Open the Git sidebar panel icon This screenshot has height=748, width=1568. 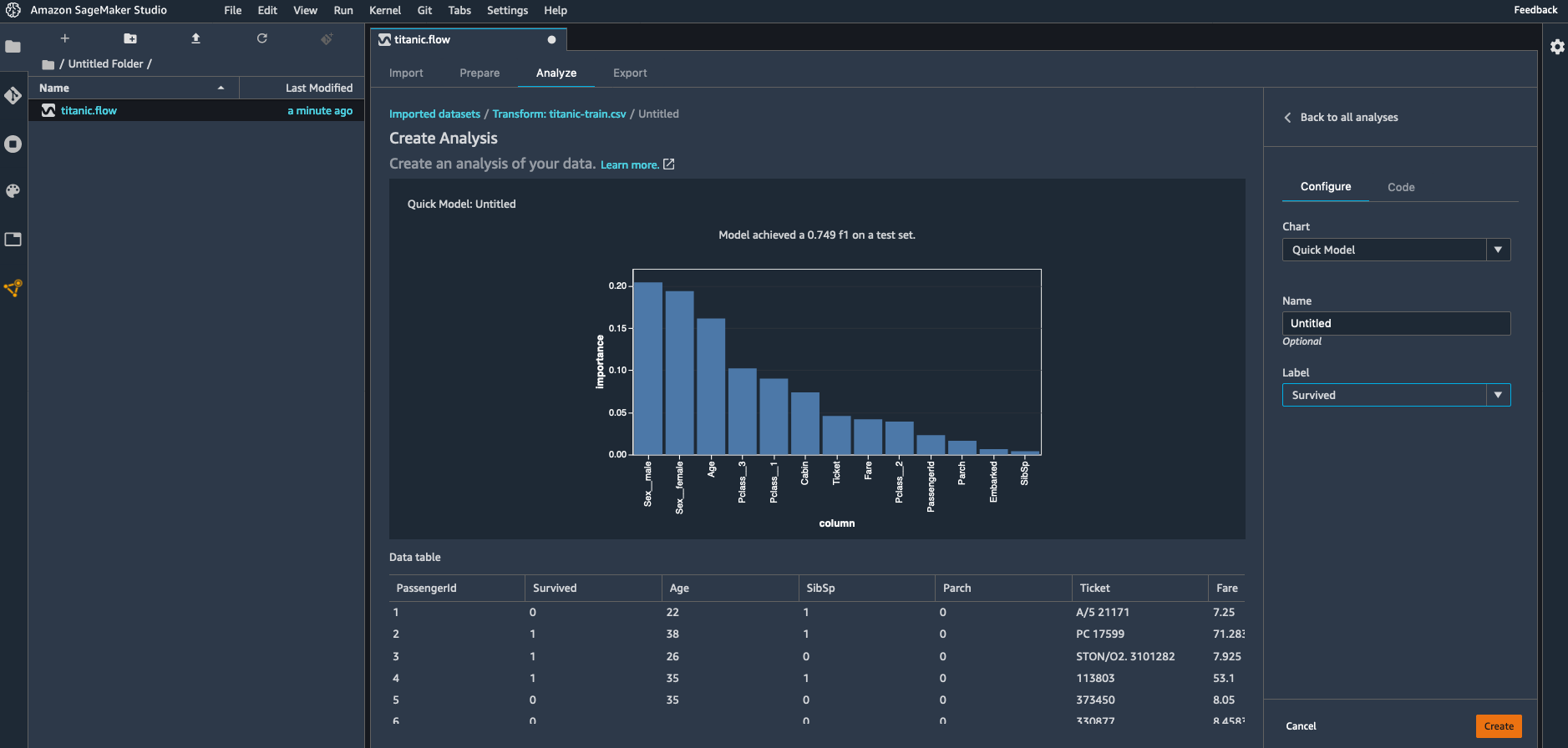click(13, 96)
